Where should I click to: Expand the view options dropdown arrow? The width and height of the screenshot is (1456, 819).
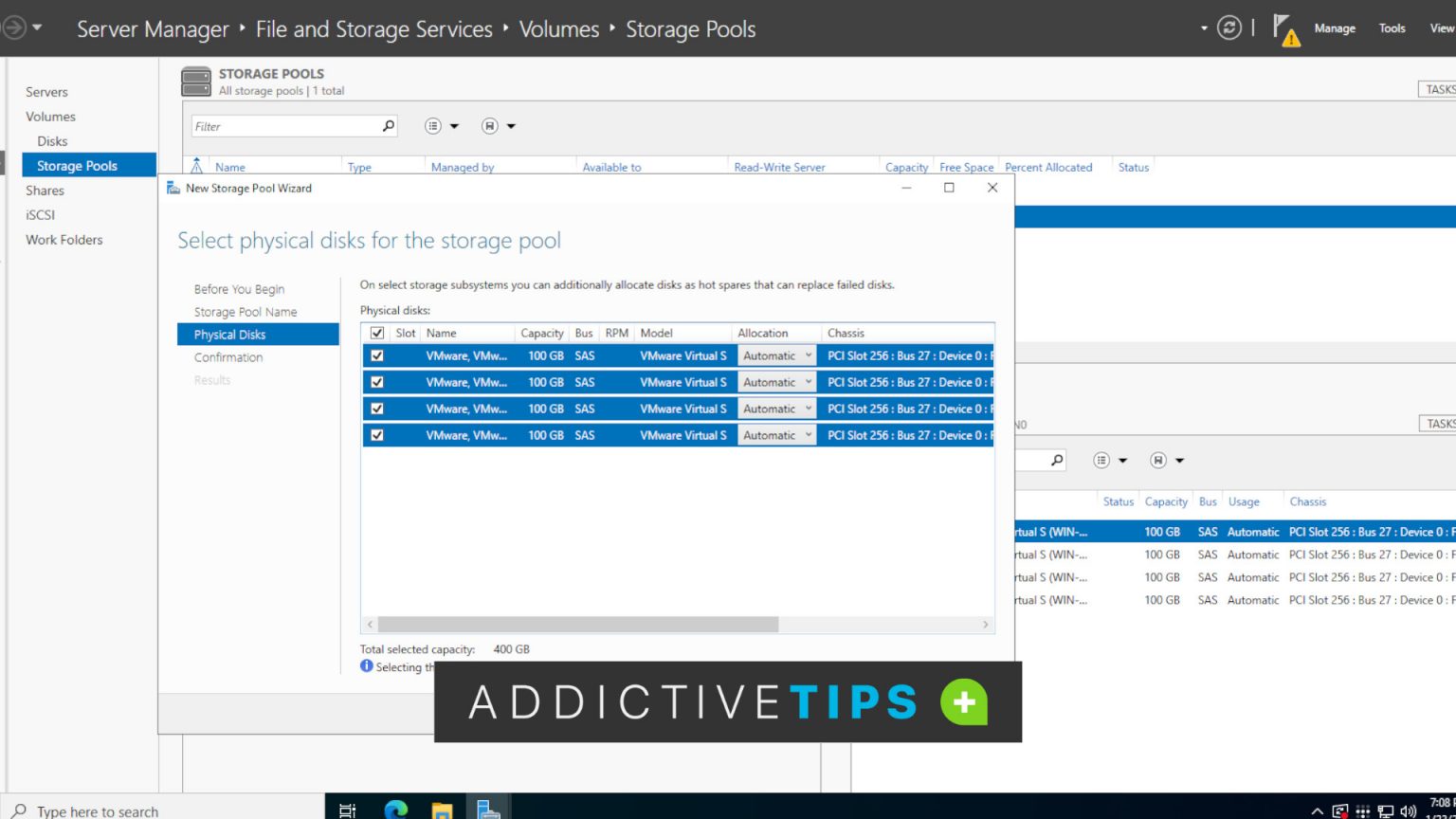coord(452,125)
